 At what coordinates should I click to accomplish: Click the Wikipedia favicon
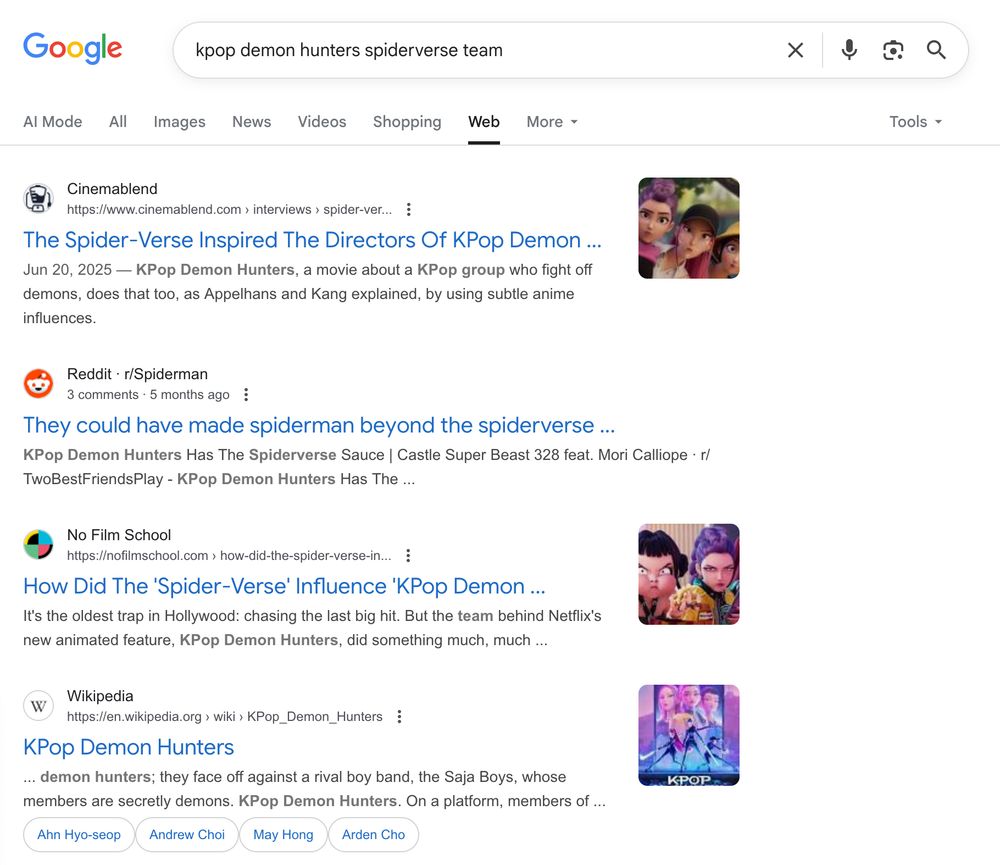[x=38, y=705]
